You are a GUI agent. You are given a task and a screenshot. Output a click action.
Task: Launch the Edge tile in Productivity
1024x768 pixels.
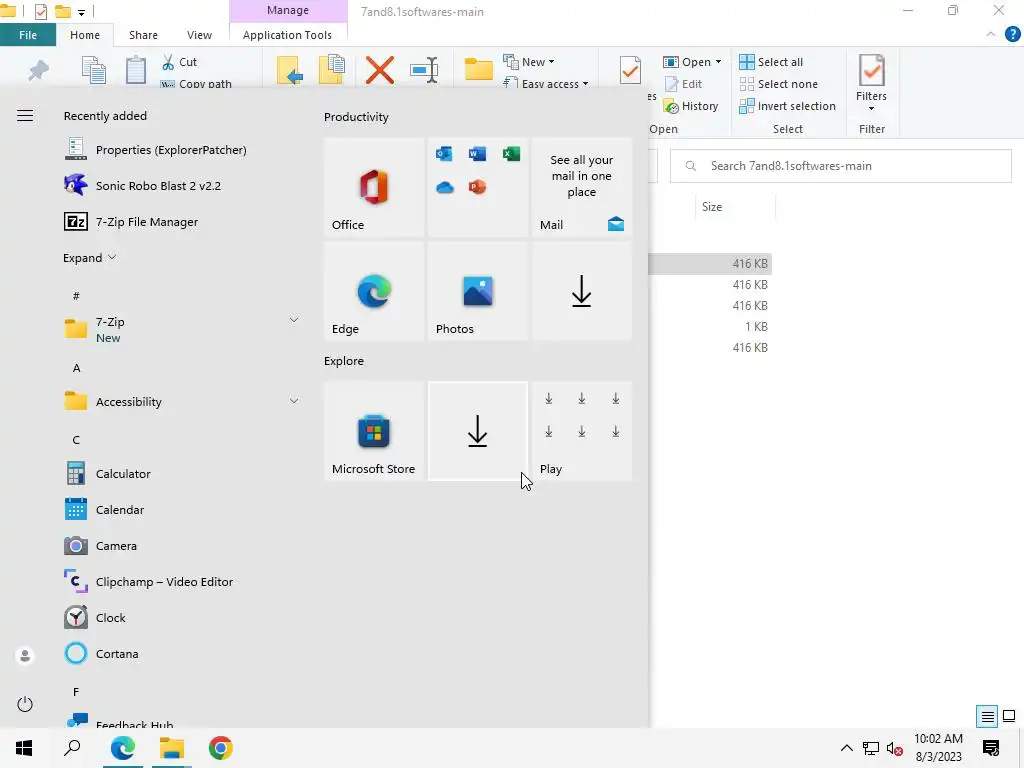(374, 291)
